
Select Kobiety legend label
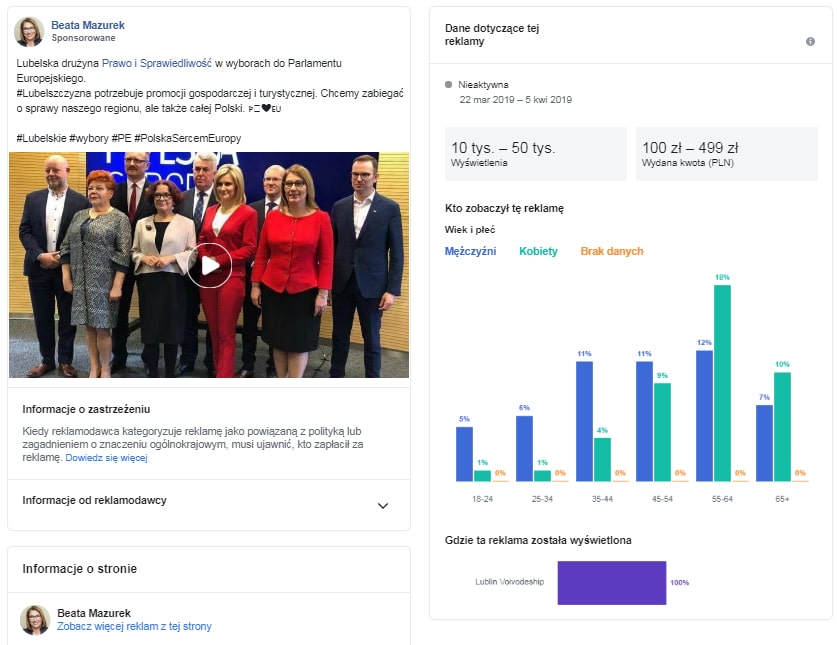click(538, 251)
